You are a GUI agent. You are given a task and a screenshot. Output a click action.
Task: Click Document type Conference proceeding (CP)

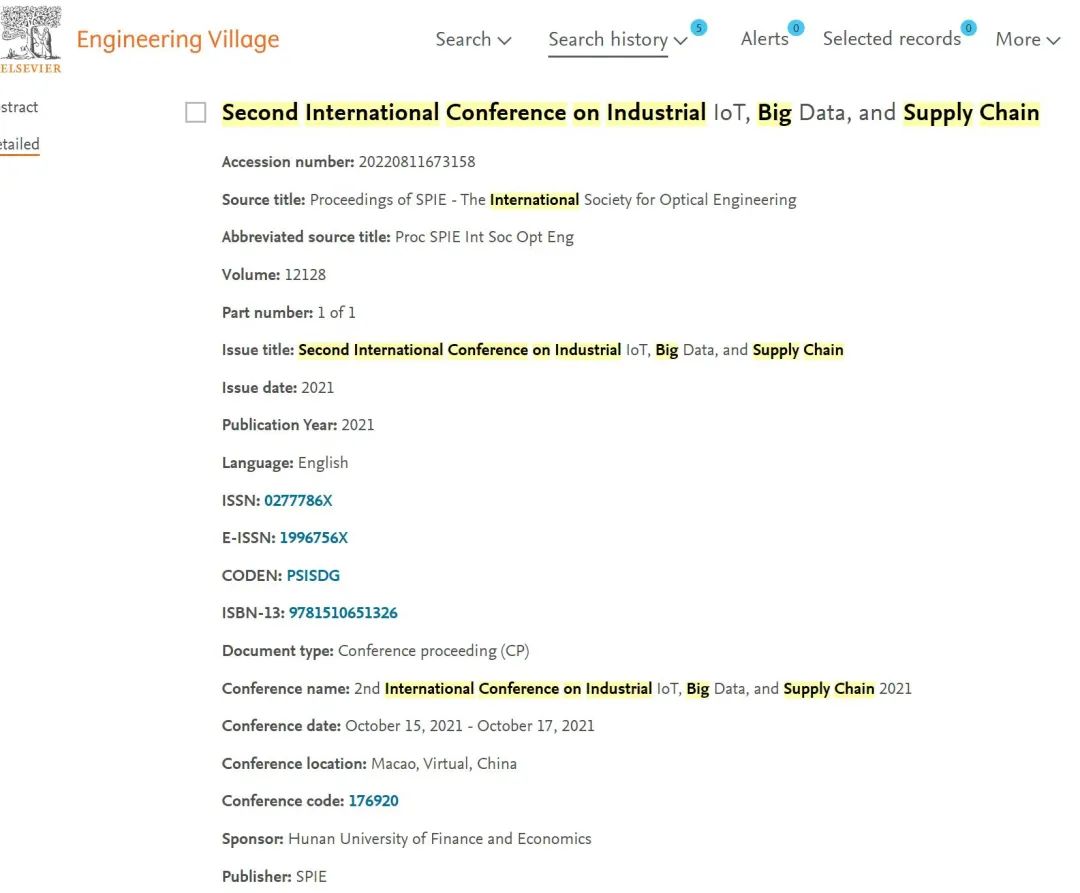click(433, 651)
